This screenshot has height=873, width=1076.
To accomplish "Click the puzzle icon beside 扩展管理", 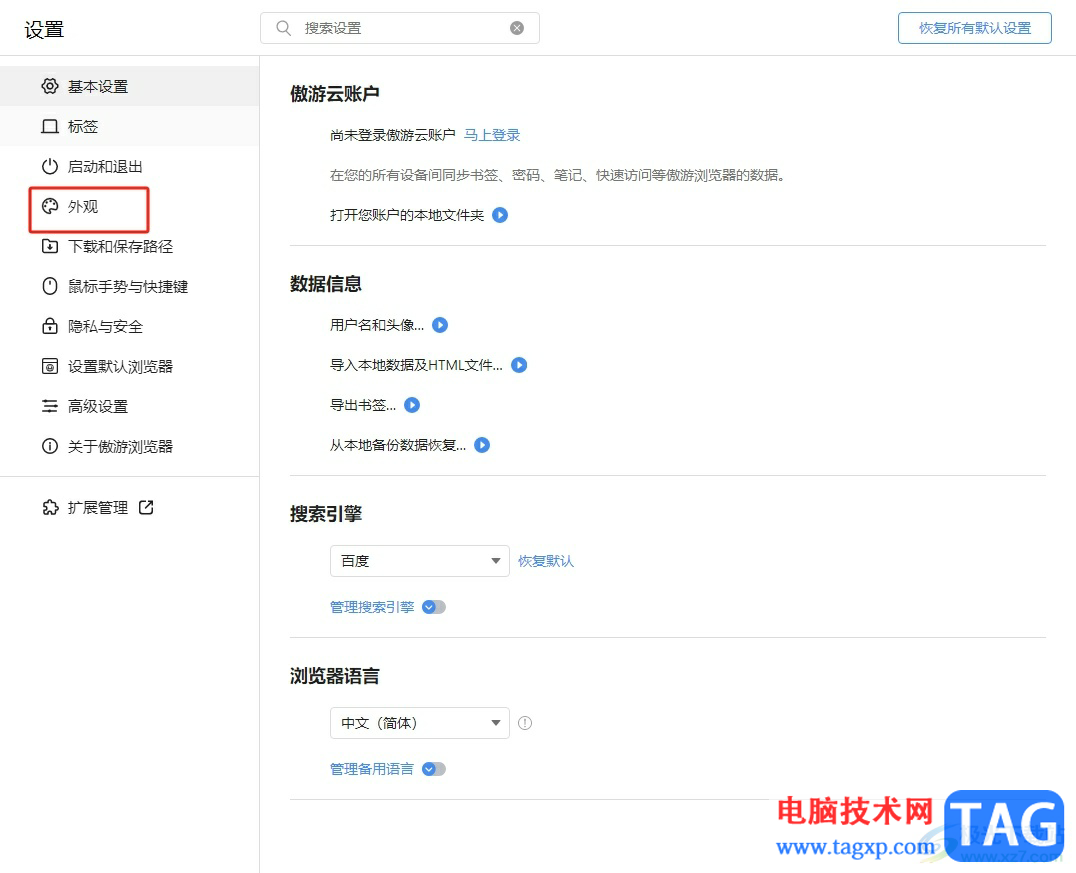I will point(49,507).
